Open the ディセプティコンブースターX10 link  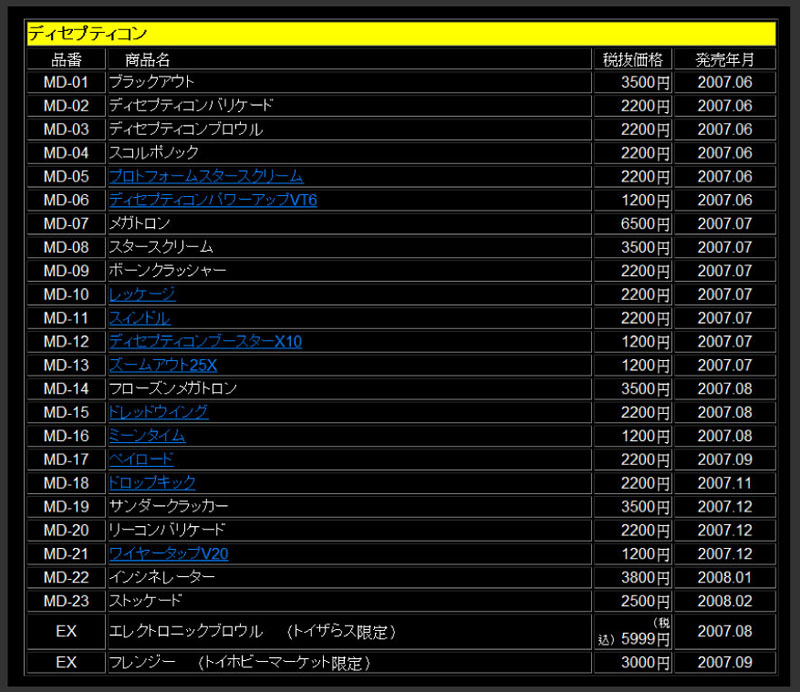(x=205, y=341)
